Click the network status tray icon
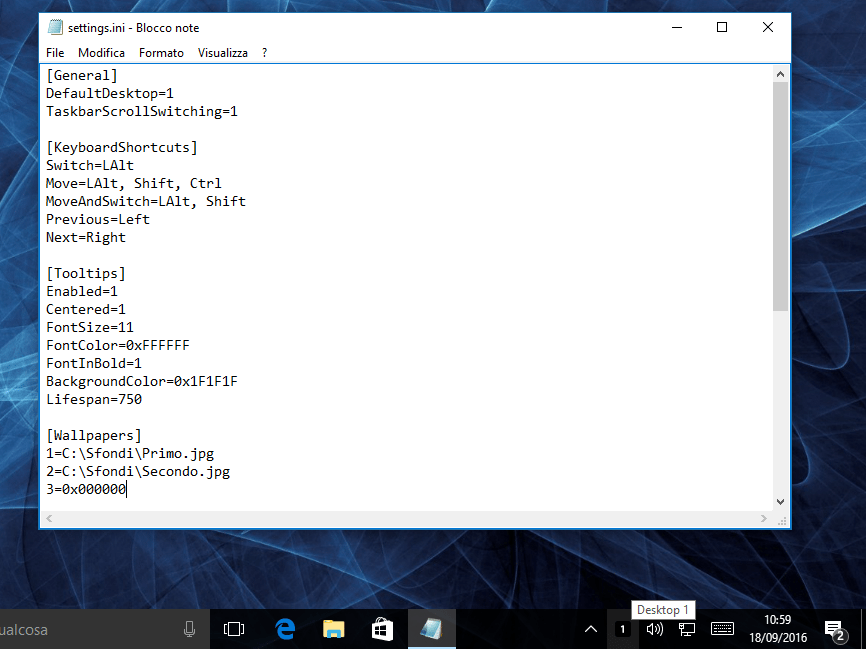The image size is (866, 649). tap(687, 629)
